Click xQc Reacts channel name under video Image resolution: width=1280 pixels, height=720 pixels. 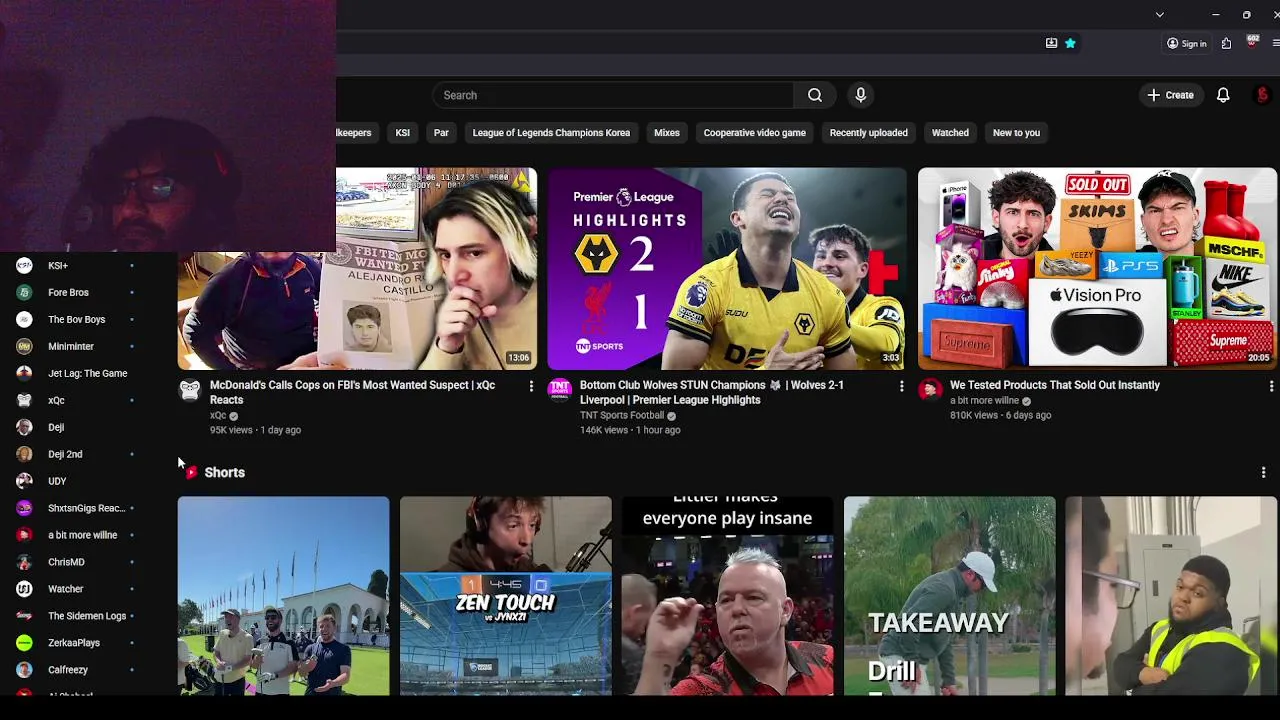pyautogui.click(x=218, y=415)
